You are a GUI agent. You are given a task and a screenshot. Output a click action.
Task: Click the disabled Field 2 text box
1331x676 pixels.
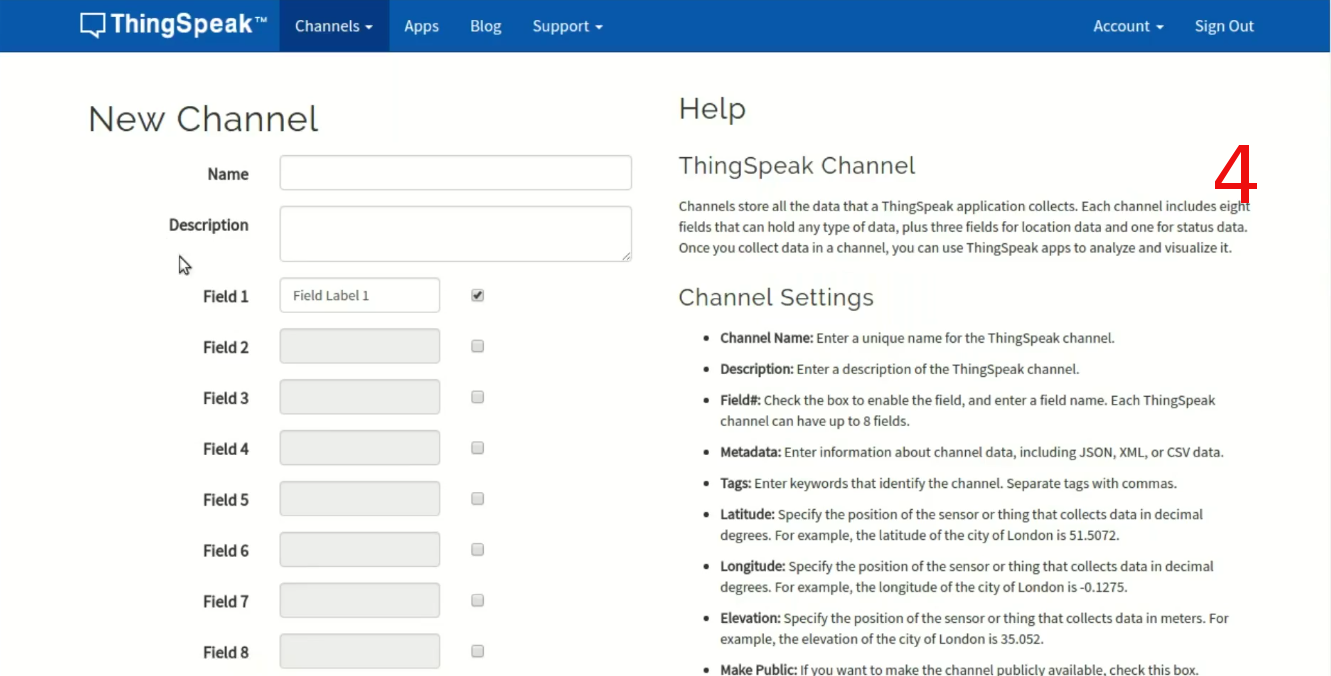[x=359, y=346]
